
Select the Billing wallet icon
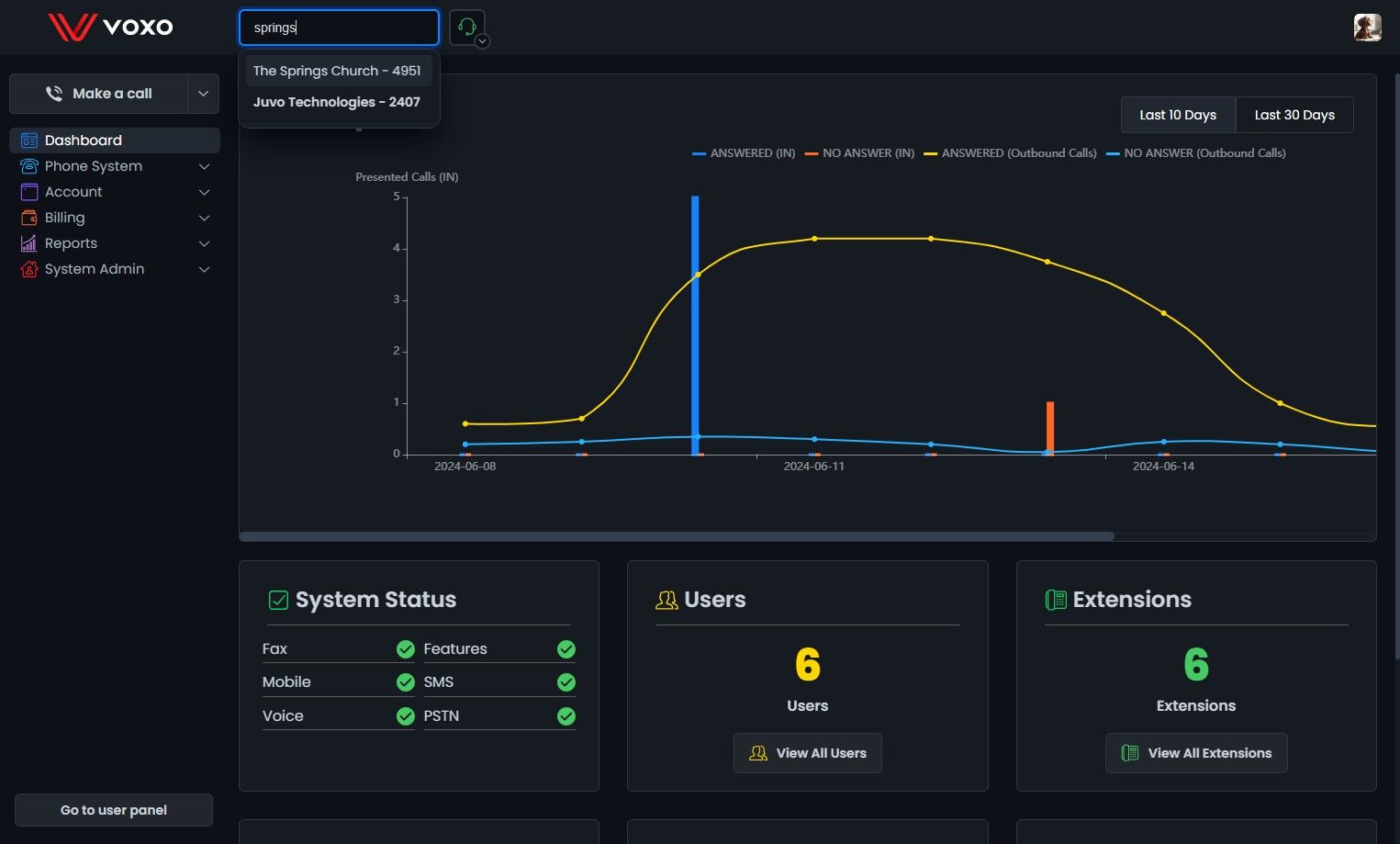[29, 218]
